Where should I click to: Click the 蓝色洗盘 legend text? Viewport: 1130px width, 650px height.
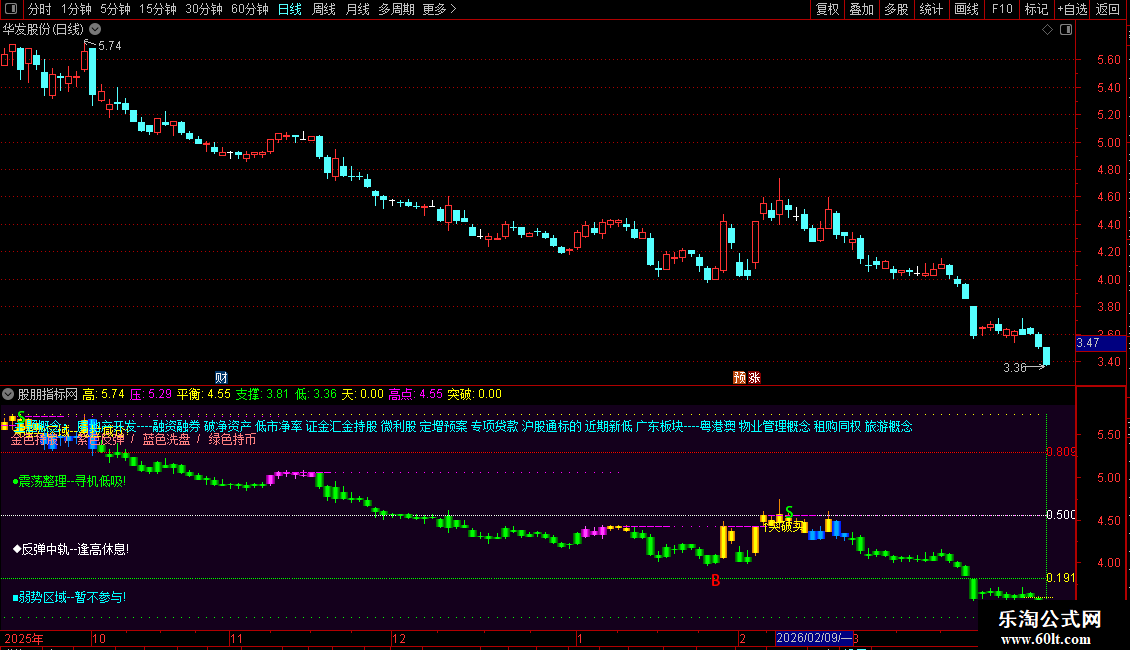coord(166,440)
